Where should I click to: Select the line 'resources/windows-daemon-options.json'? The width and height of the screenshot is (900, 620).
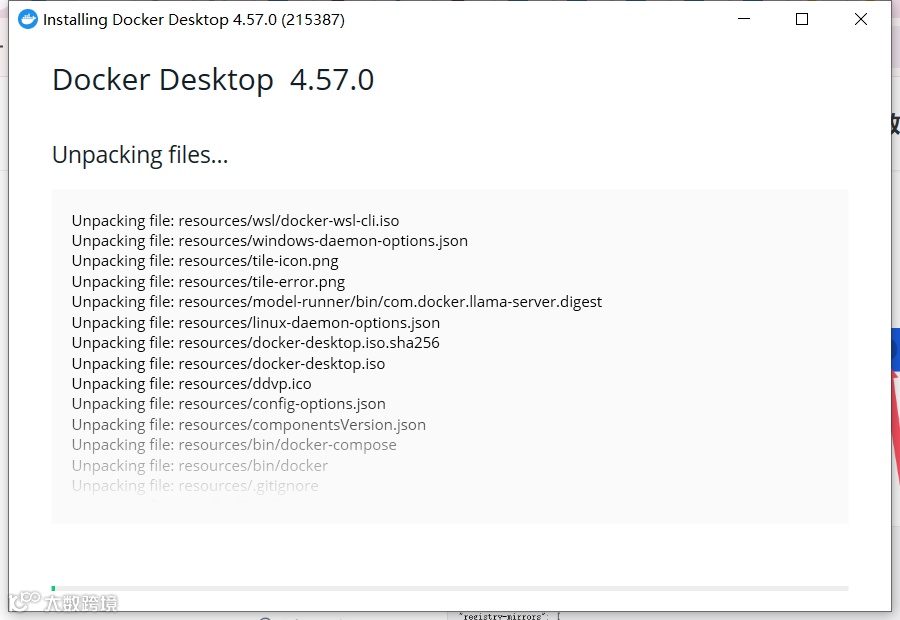point(270,241)
